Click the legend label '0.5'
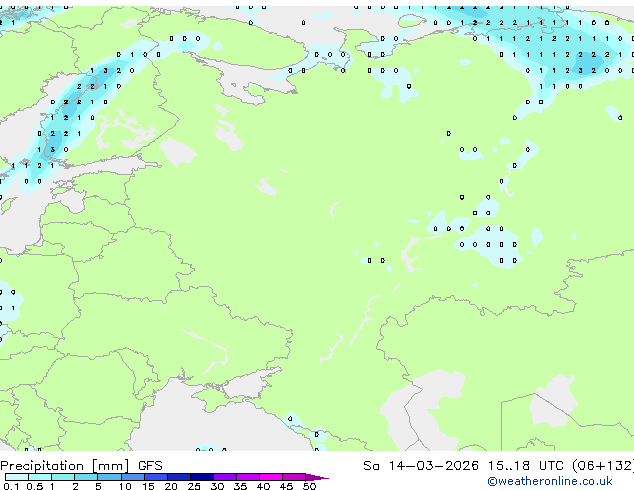This screenshot has height=490, width=634. (35, 486)
